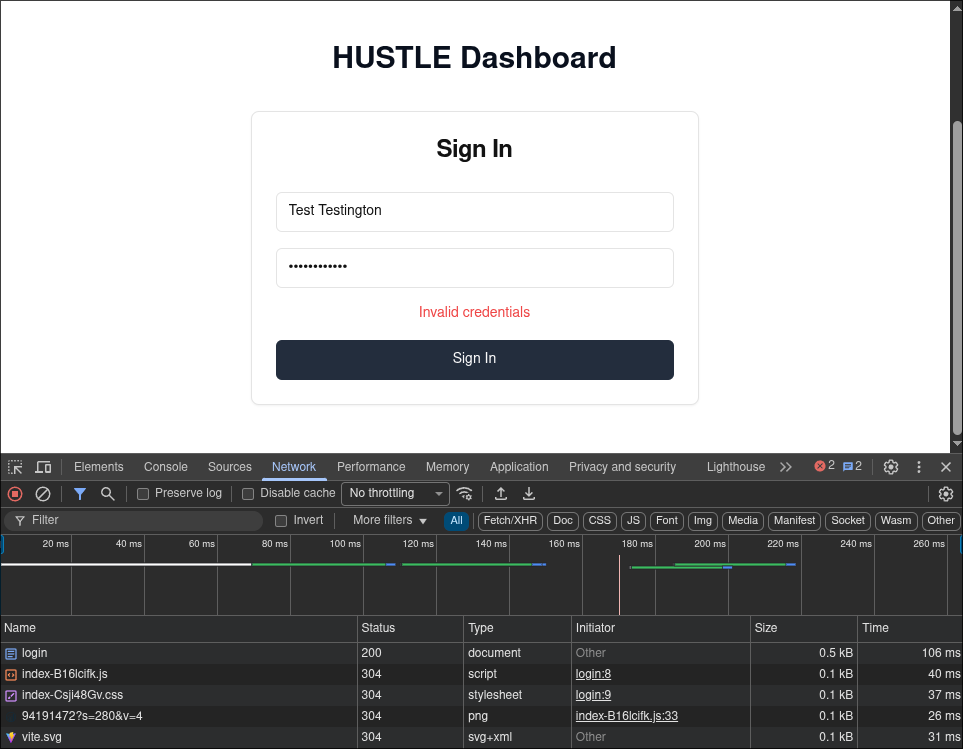The image size is (963, 749).
Task: Filter requests by Other type
Action: click(x=941, y=521)
